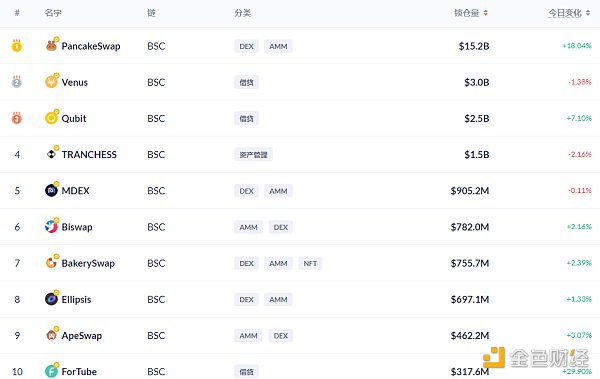
Task: Select the DEX tag on PancakeSwap row
Action: click(246, 46)
